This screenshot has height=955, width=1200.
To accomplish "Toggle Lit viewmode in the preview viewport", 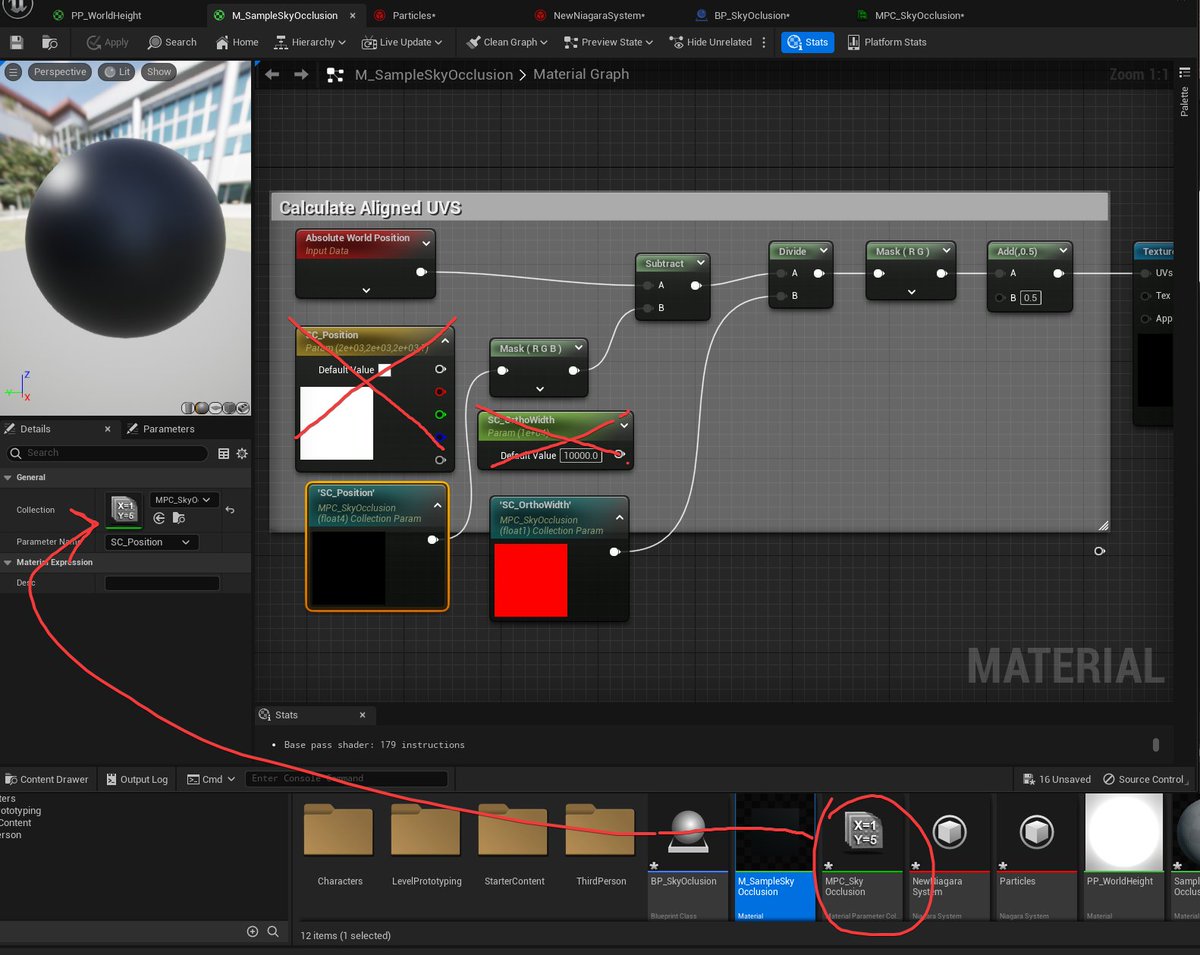I will pyautogui.click(x=115, y=71).
